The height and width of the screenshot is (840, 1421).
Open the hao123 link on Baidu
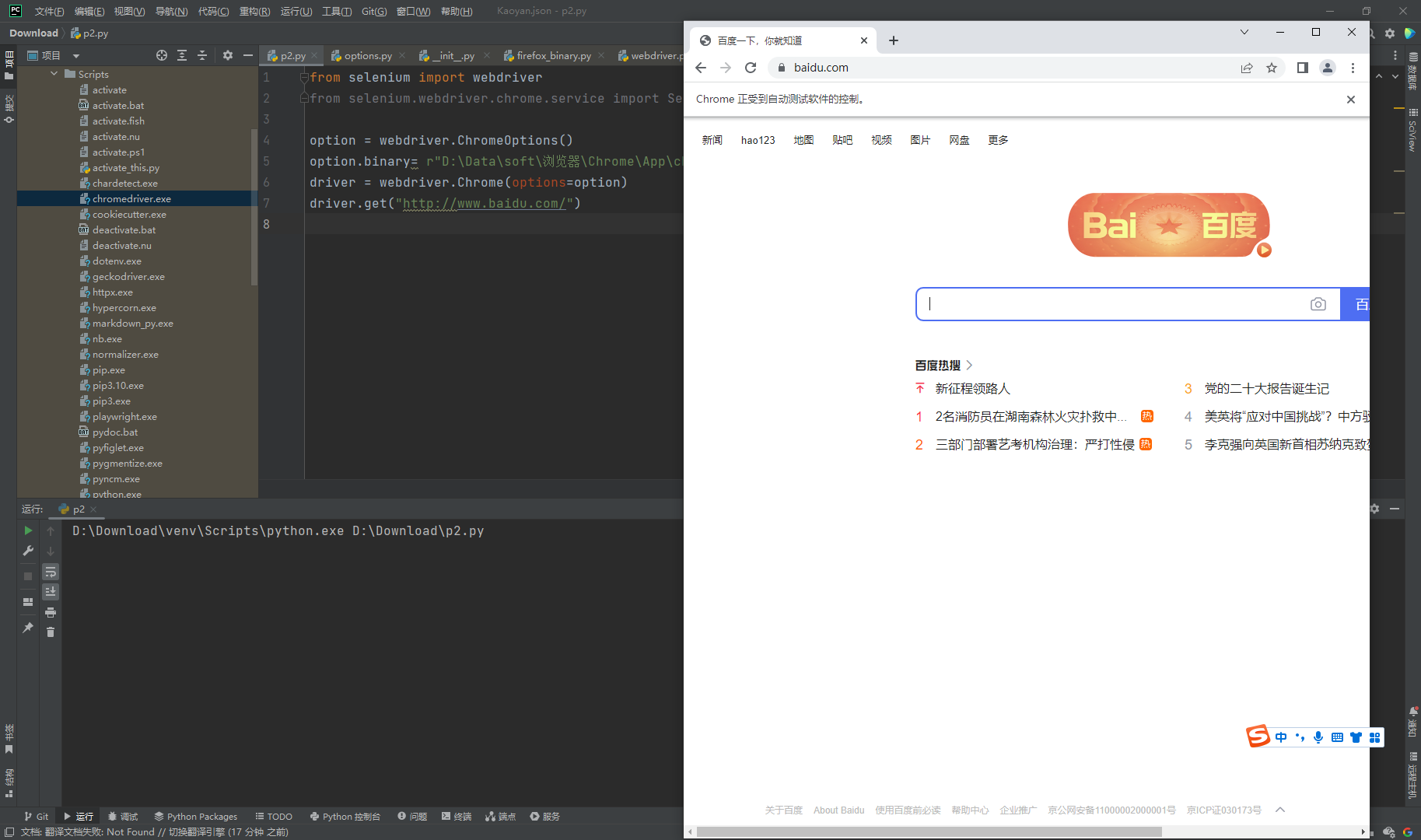[x=758, y=139]
